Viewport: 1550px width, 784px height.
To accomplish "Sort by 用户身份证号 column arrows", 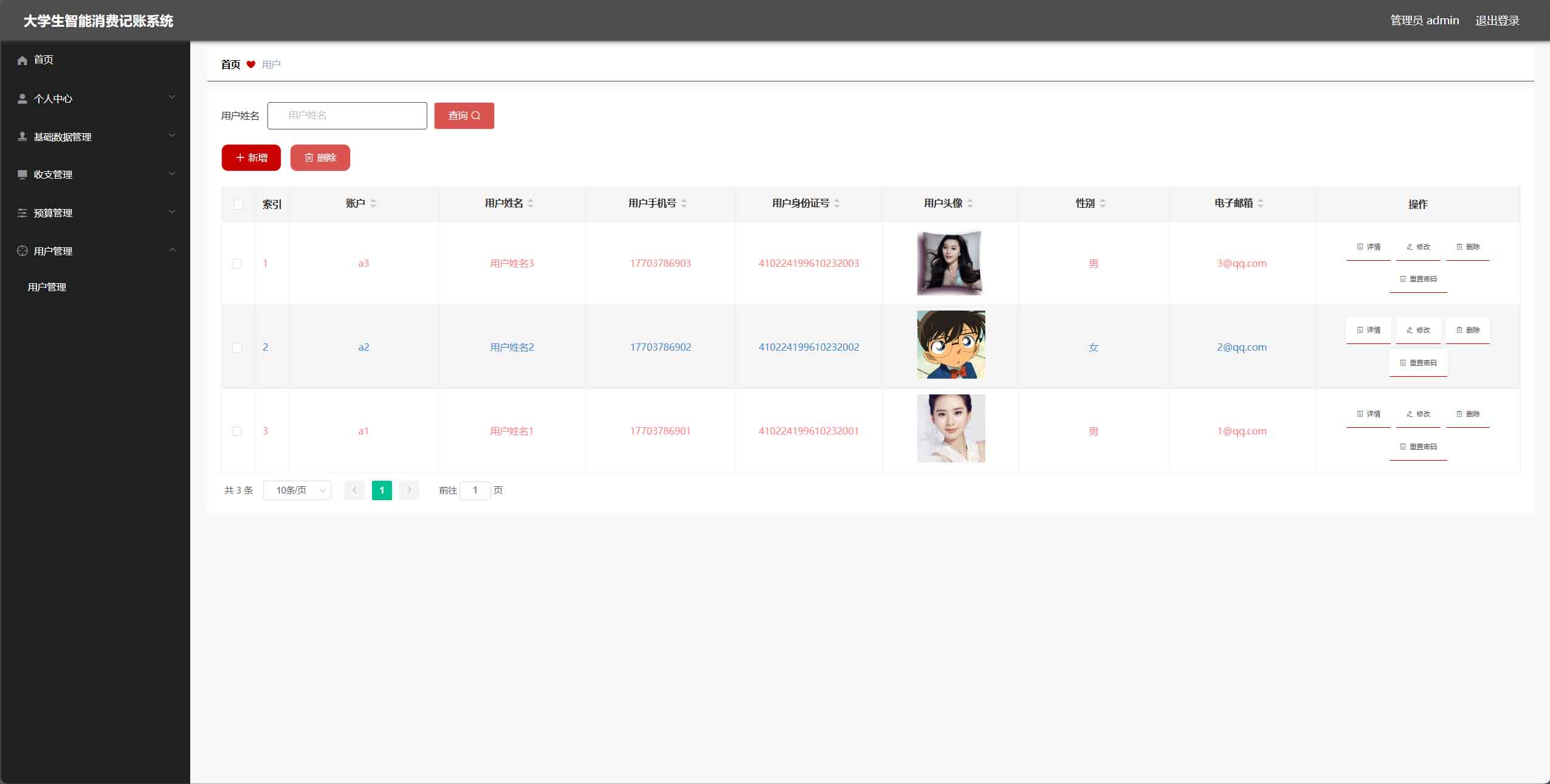I will pyautogui.click(x=837, y=204).
